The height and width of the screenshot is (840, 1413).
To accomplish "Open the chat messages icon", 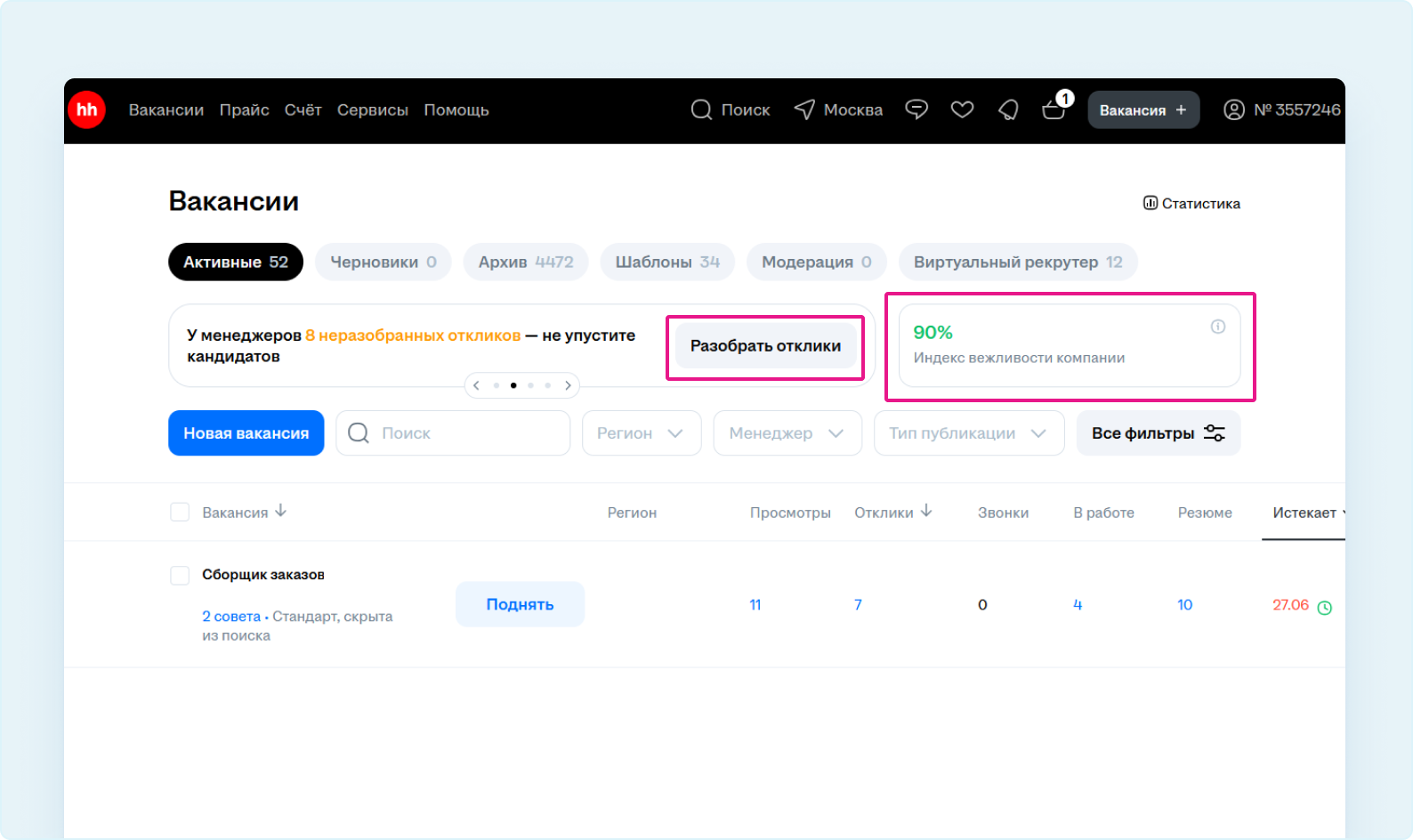I will [916, 109].
